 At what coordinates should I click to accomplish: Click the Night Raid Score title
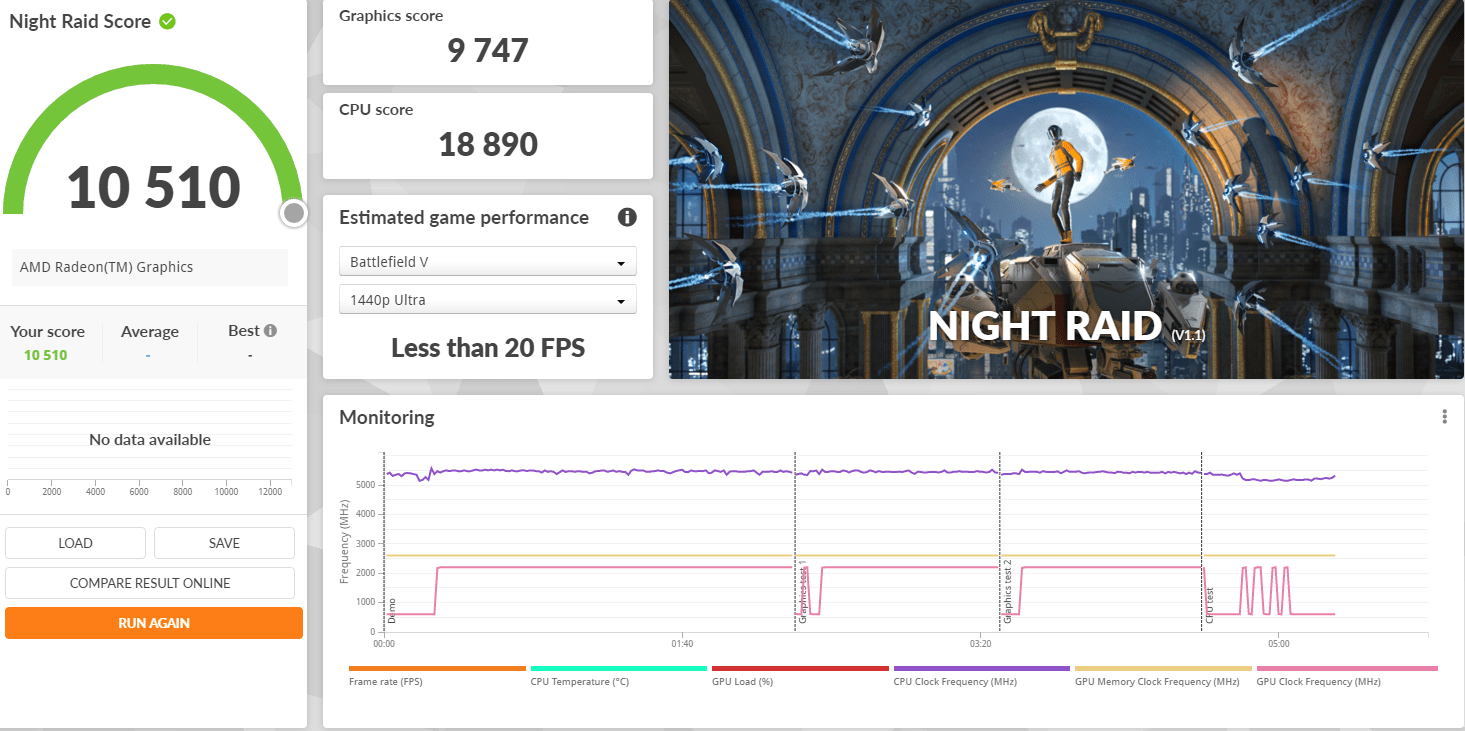coord(80,21)
